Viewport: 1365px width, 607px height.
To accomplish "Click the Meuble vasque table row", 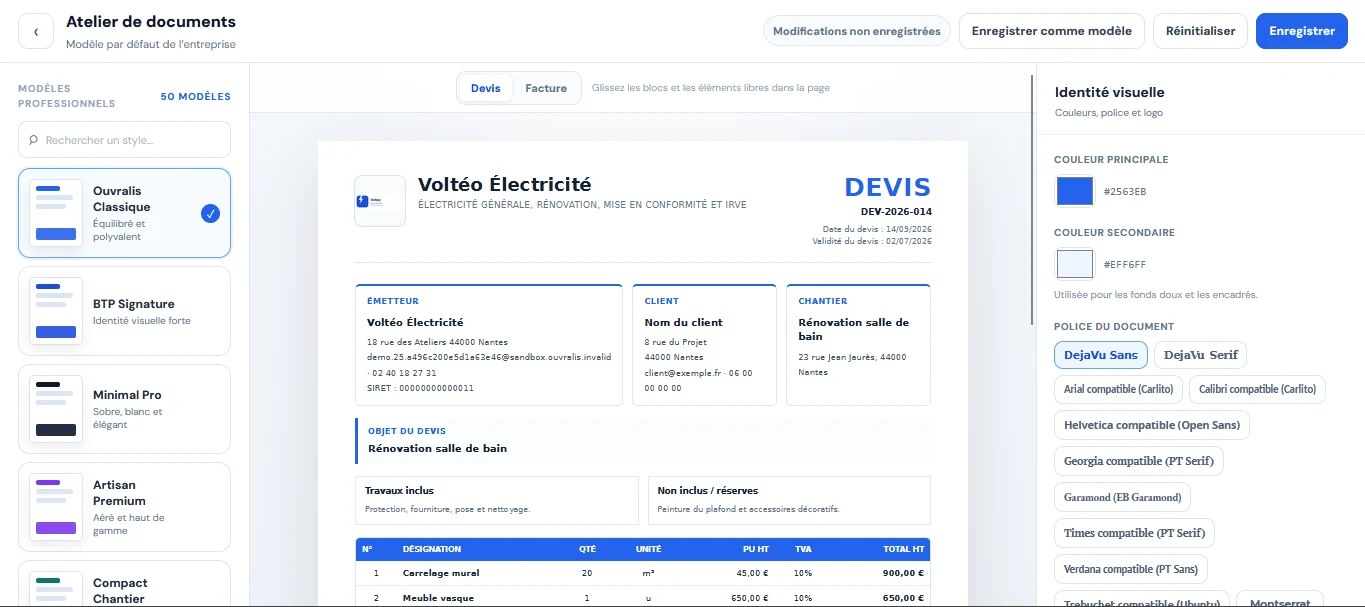I will (643, 597).
